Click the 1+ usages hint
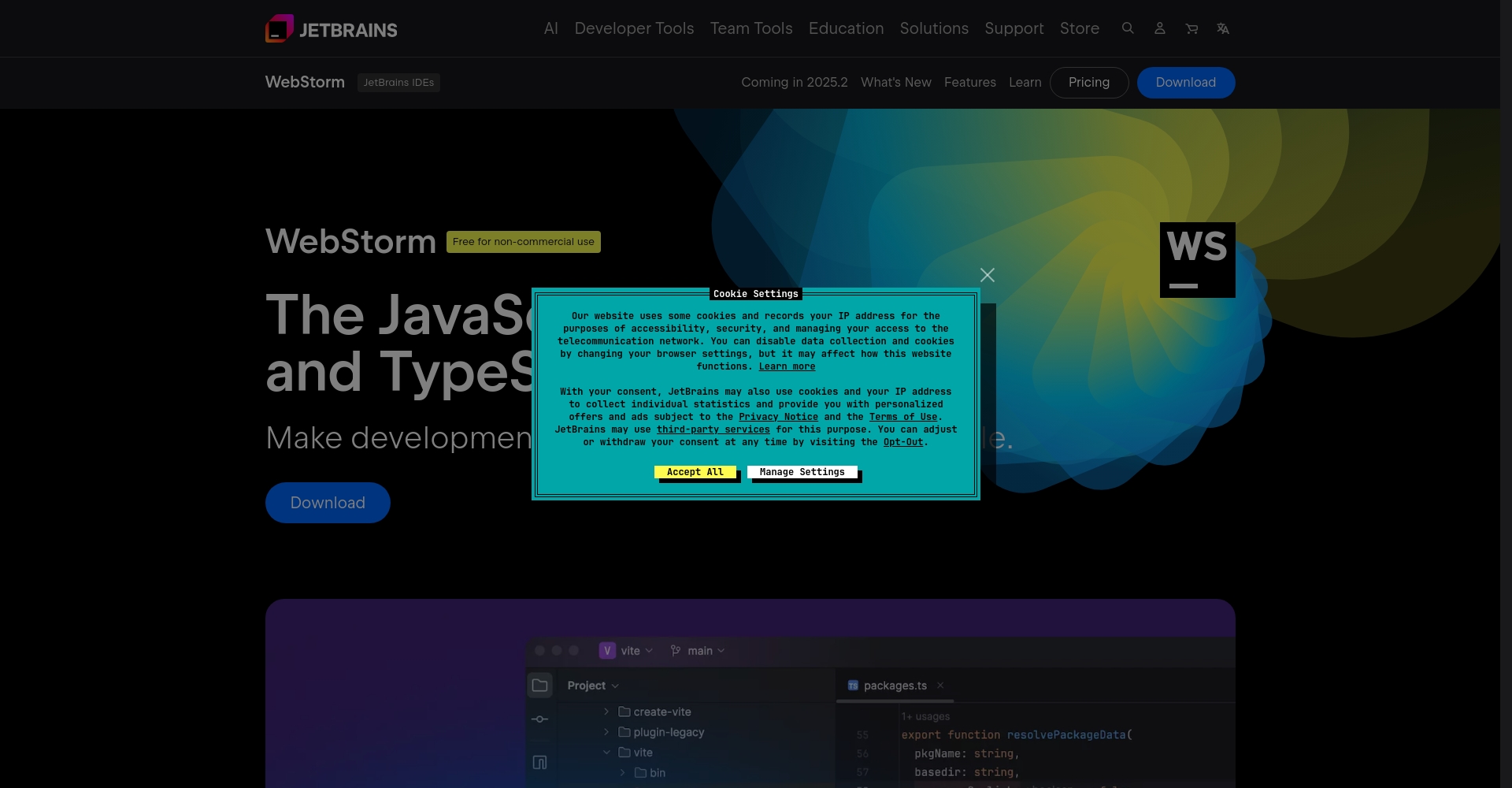1512x788 pixels. (x=925, y=716)
